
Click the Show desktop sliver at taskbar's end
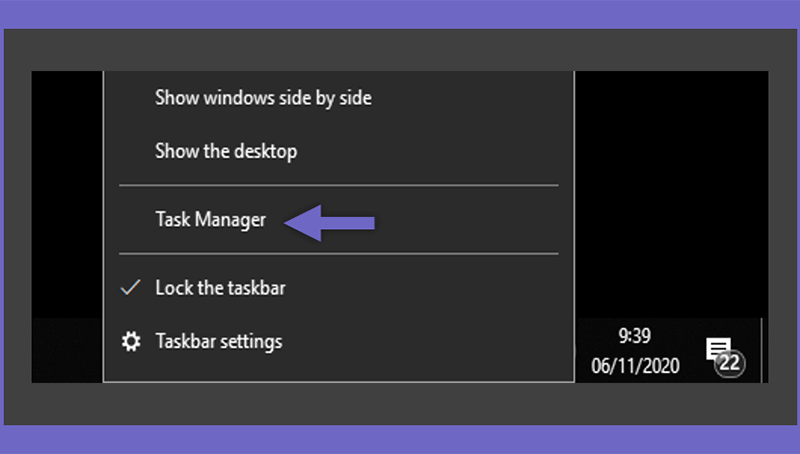click(765, 350)
